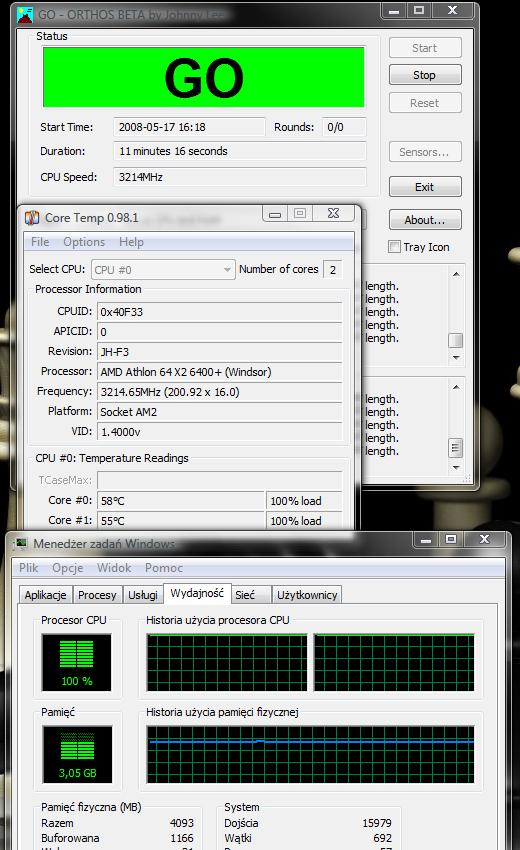Minimize the ORTHOS window
The height and width of the screenshot is (850, 520).
click(x=394, y=10)
